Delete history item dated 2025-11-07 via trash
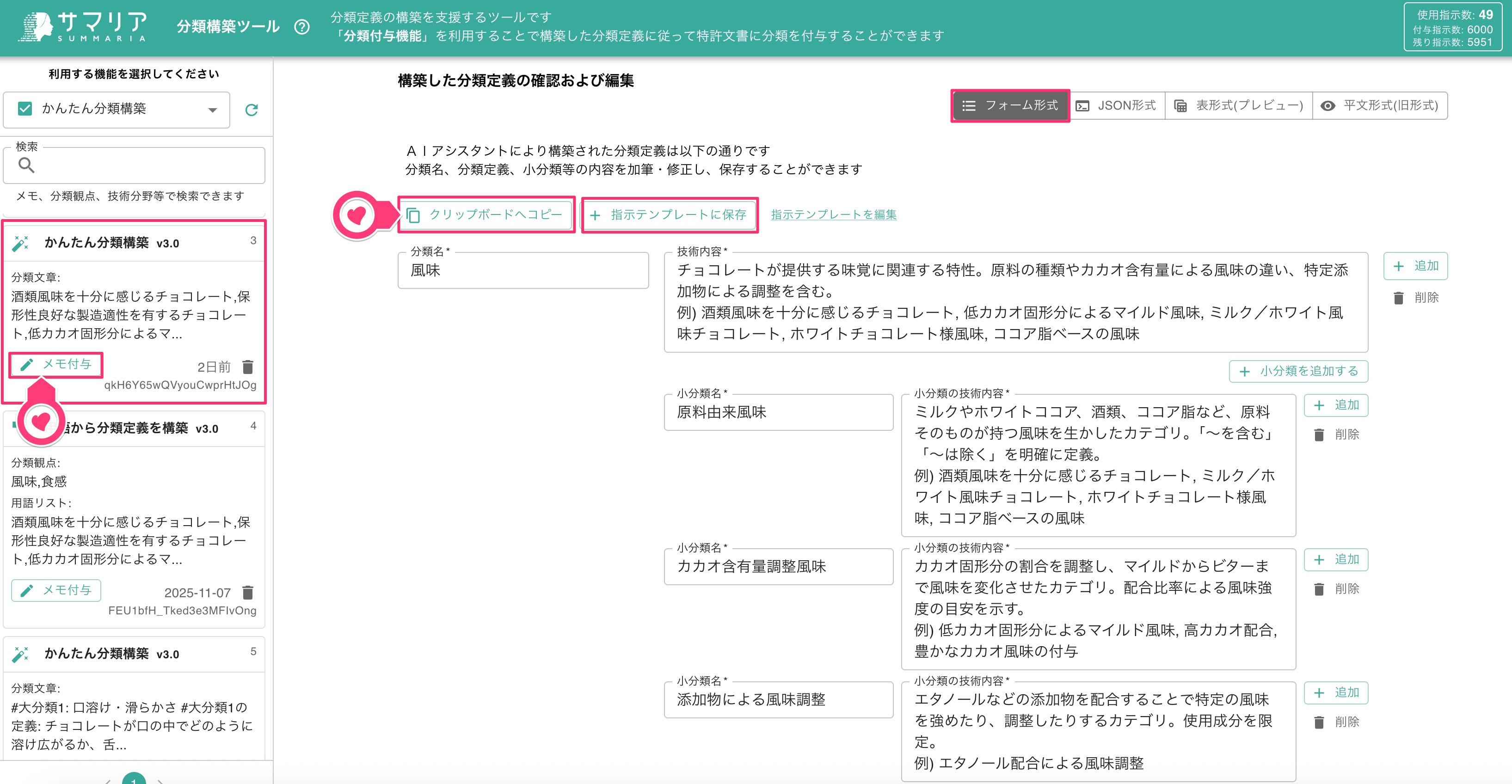 coord(248,592)
